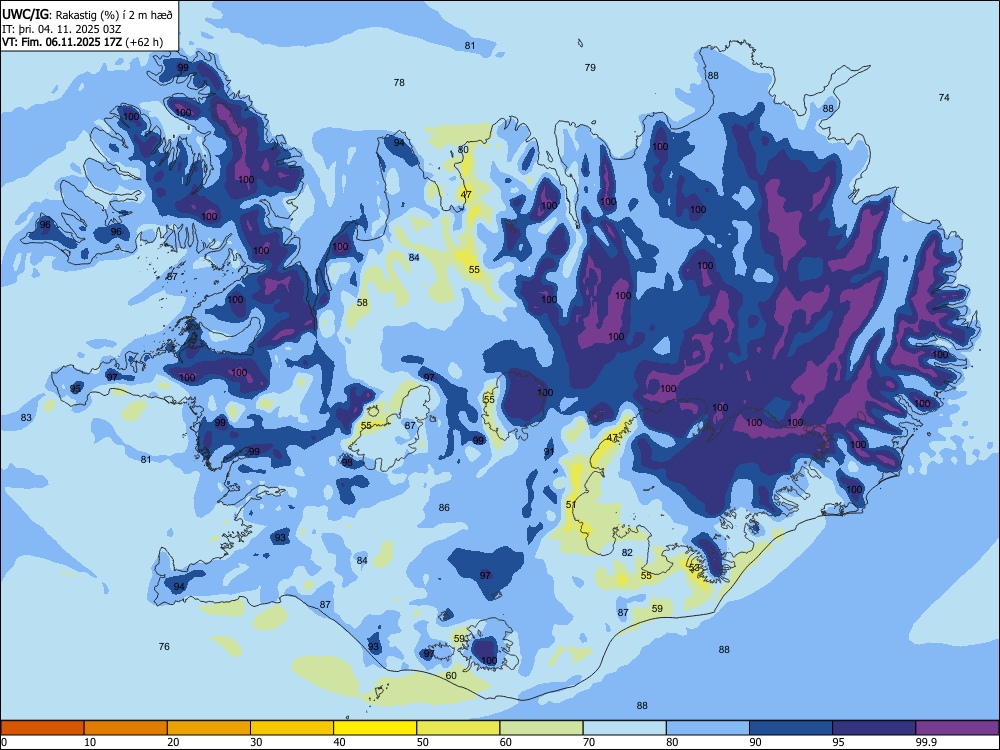Click the legend label '70'
Viewport: 1000px width, 750px height.
pos(589,742)
